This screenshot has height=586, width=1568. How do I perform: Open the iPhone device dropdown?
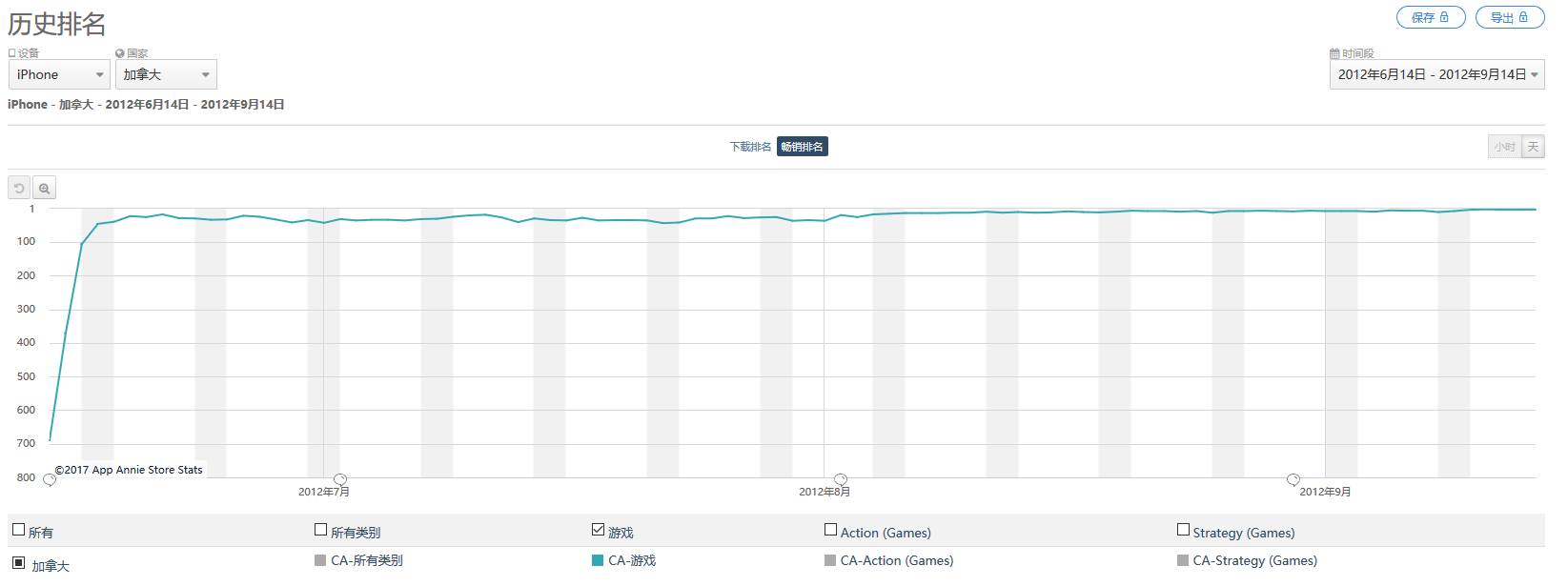(x=59, y=74)
